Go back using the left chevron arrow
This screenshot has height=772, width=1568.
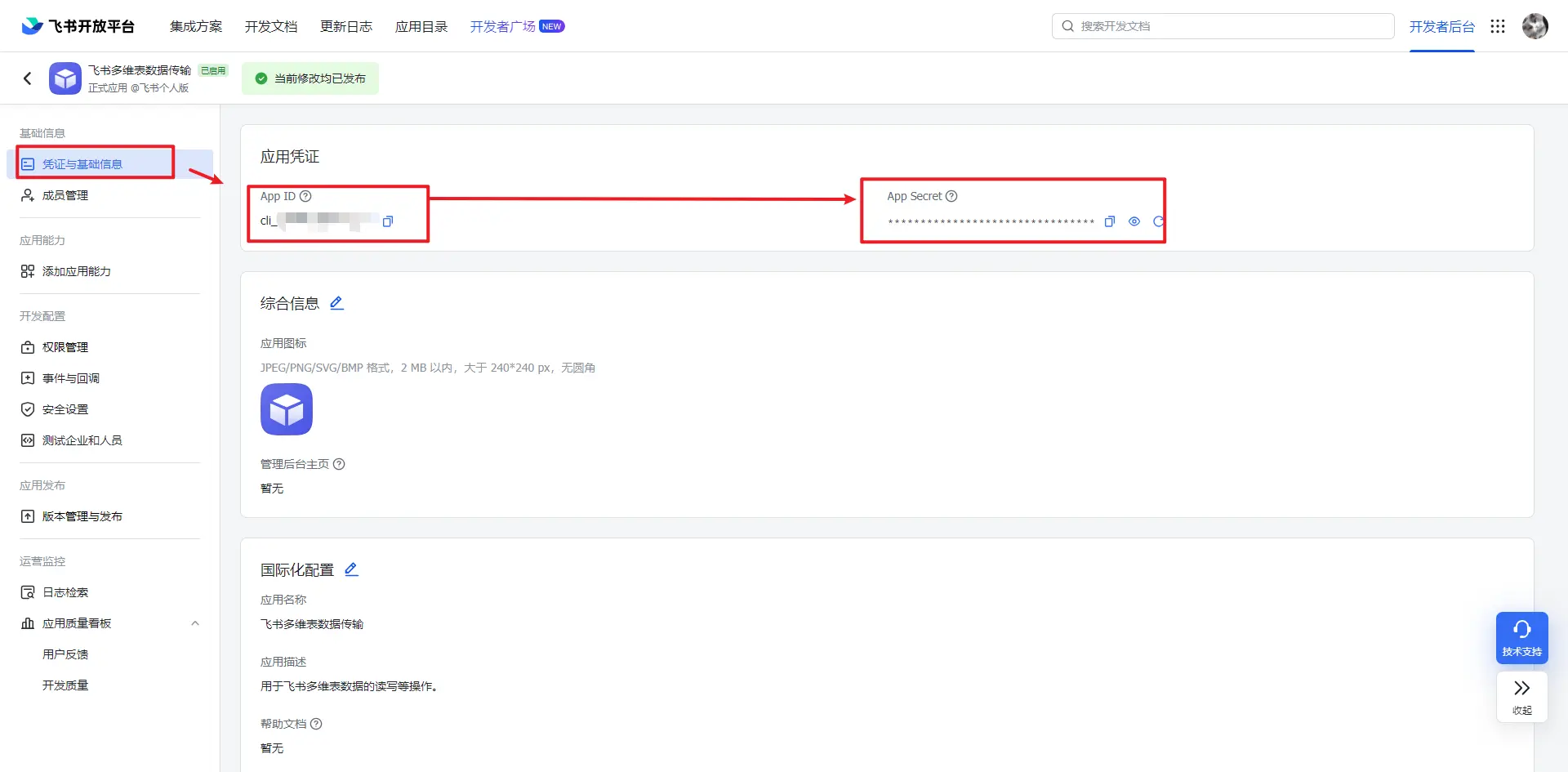pos(28,78)
